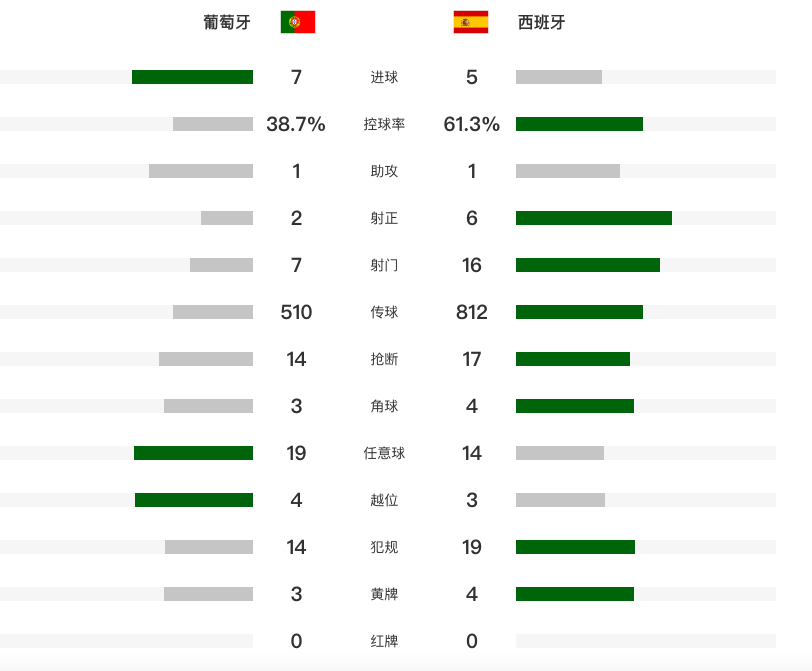Click Spain's green 控球率 bar
This screenshot has width=812, height=671.
point(579,124)
